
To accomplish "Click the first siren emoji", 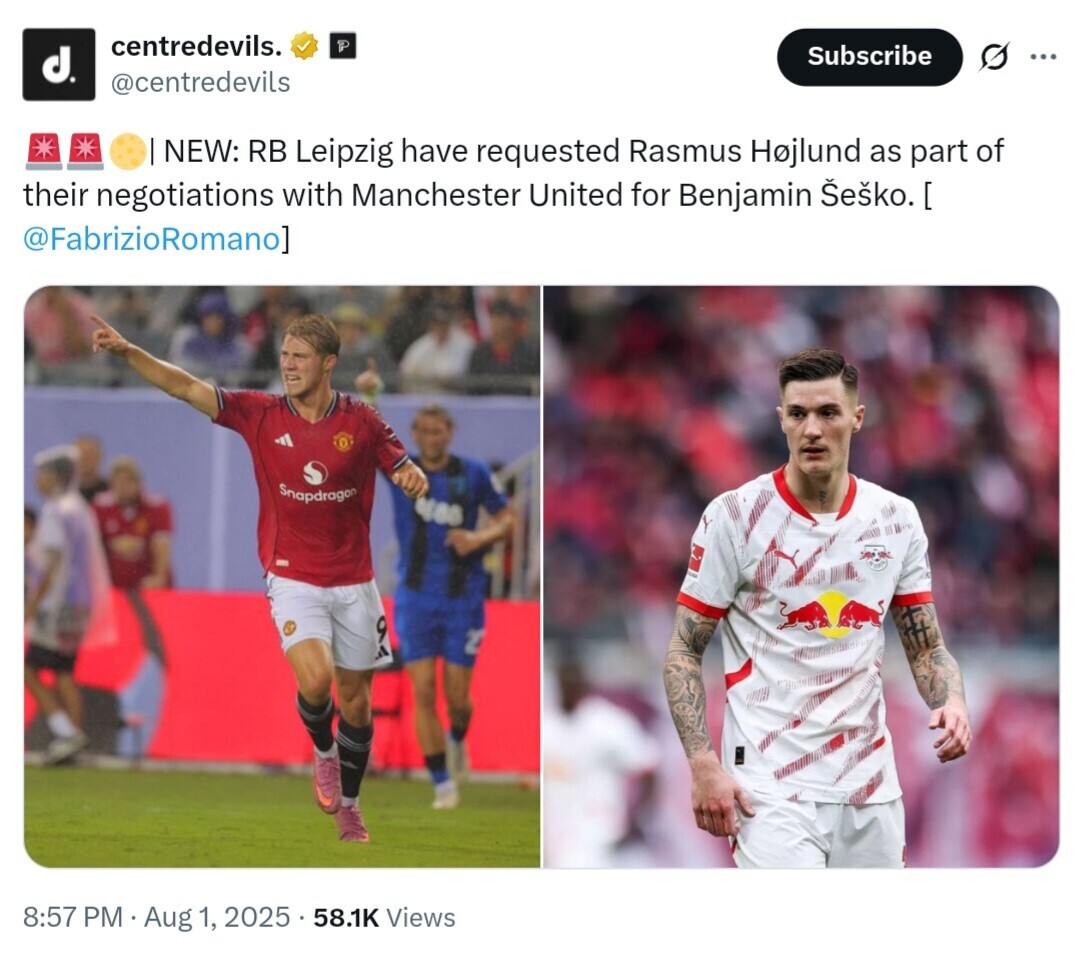I will click(44, 151).
